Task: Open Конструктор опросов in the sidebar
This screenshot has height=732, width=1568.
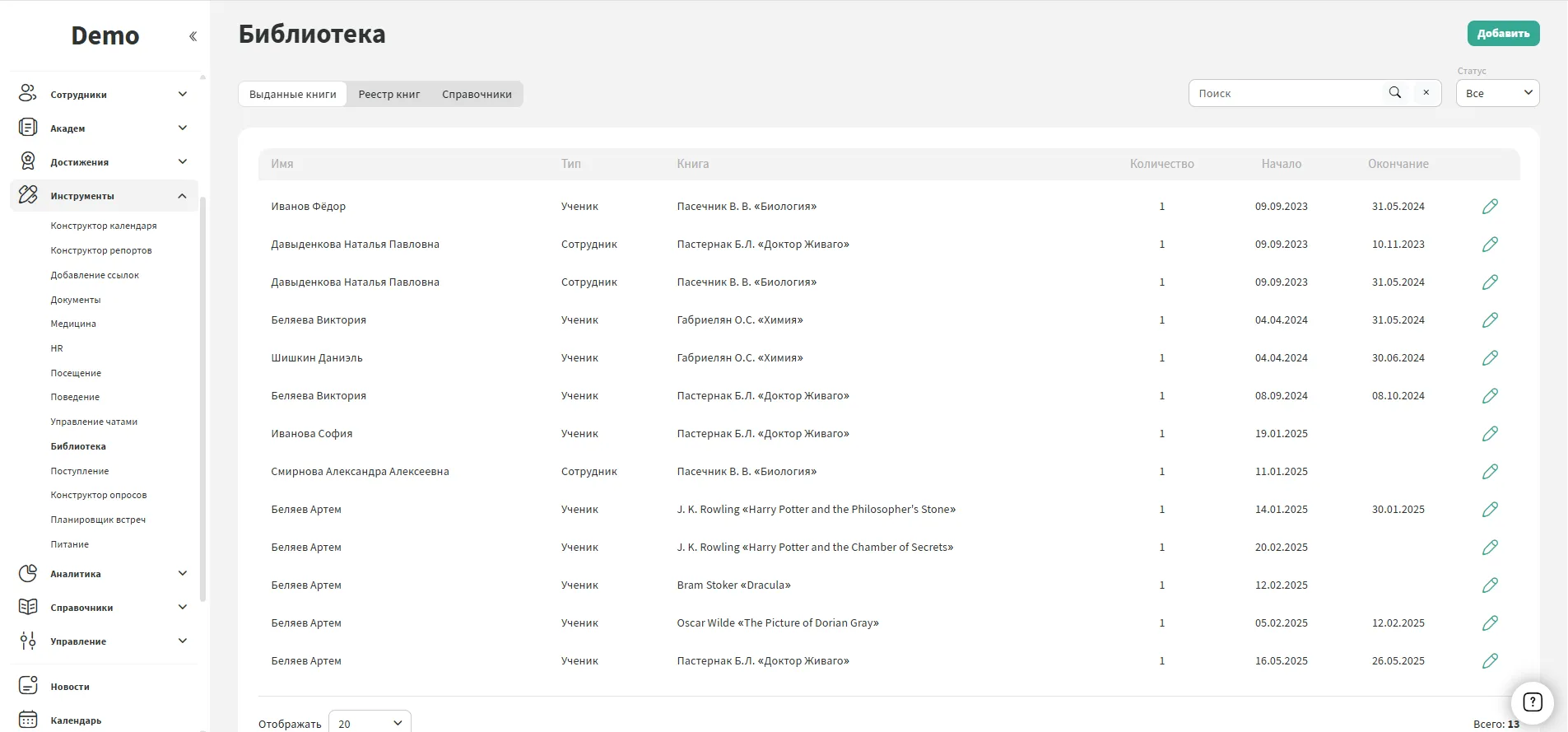Action: pyautogui.click(x=99, y=495)
